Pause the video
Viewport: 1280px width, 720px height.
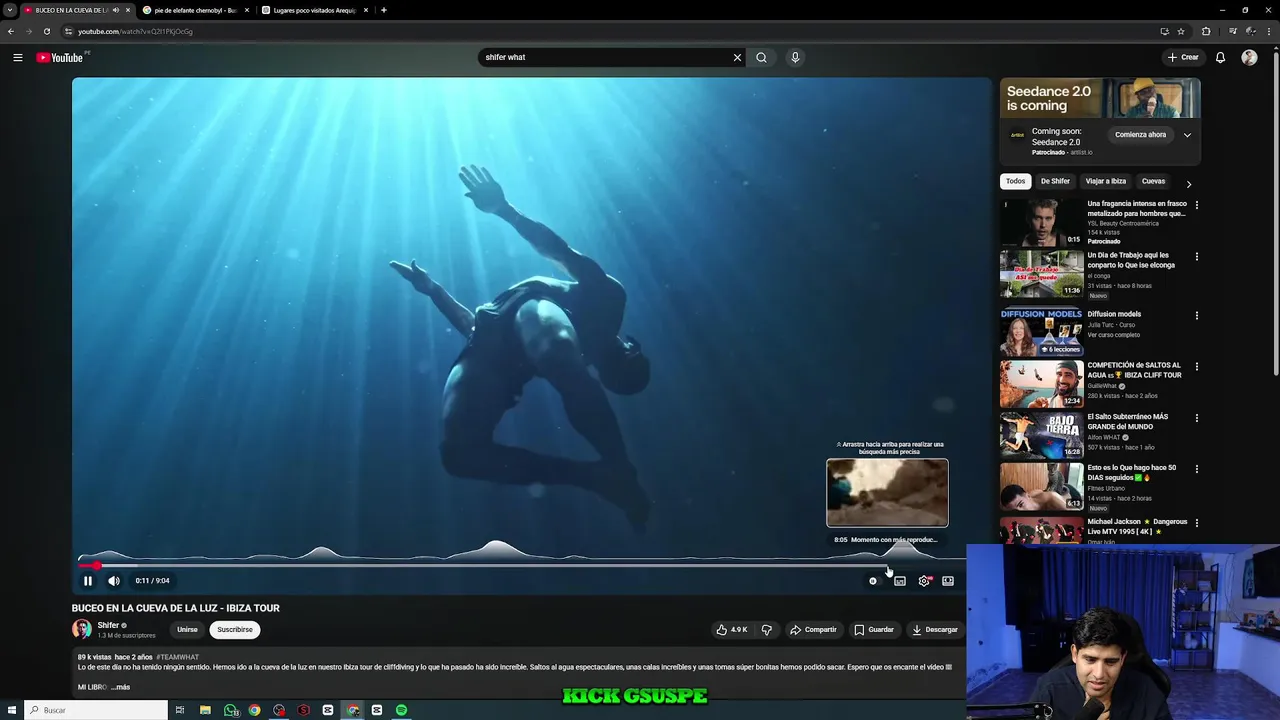tap(88, 580)
